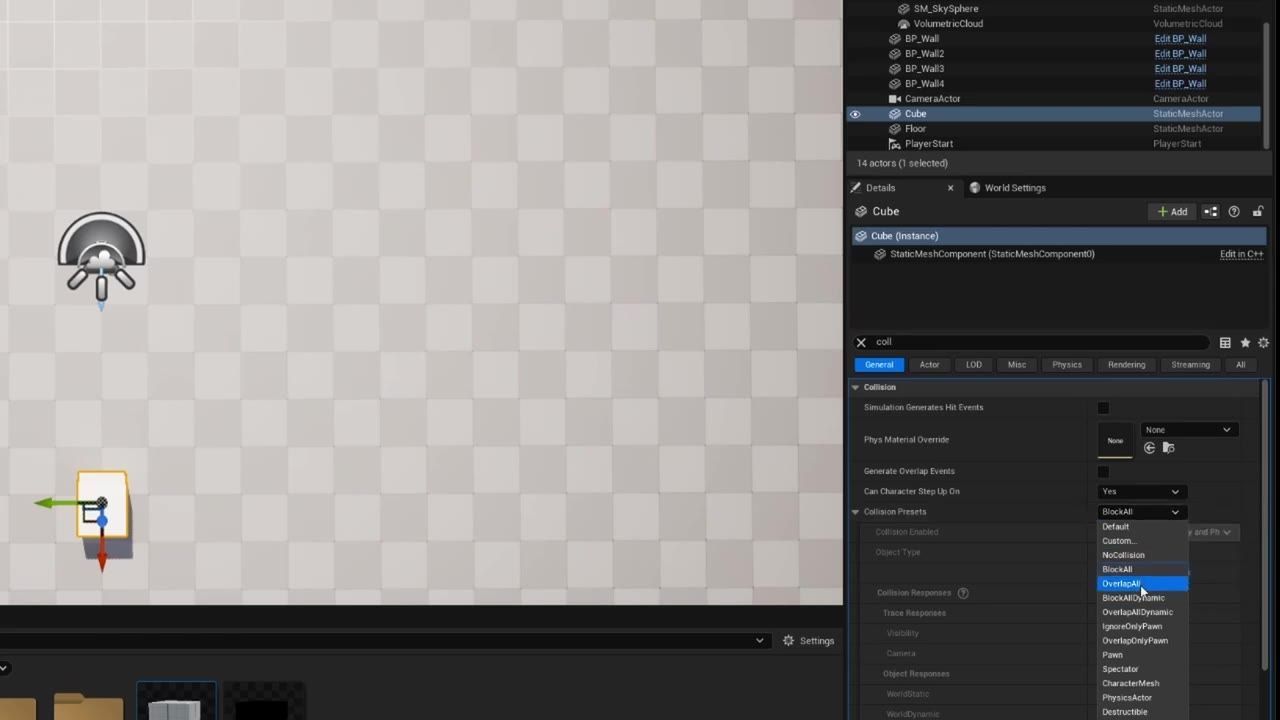Click the Add component button
This screenshot has height=720, width=1280.
click(1172, 212)
